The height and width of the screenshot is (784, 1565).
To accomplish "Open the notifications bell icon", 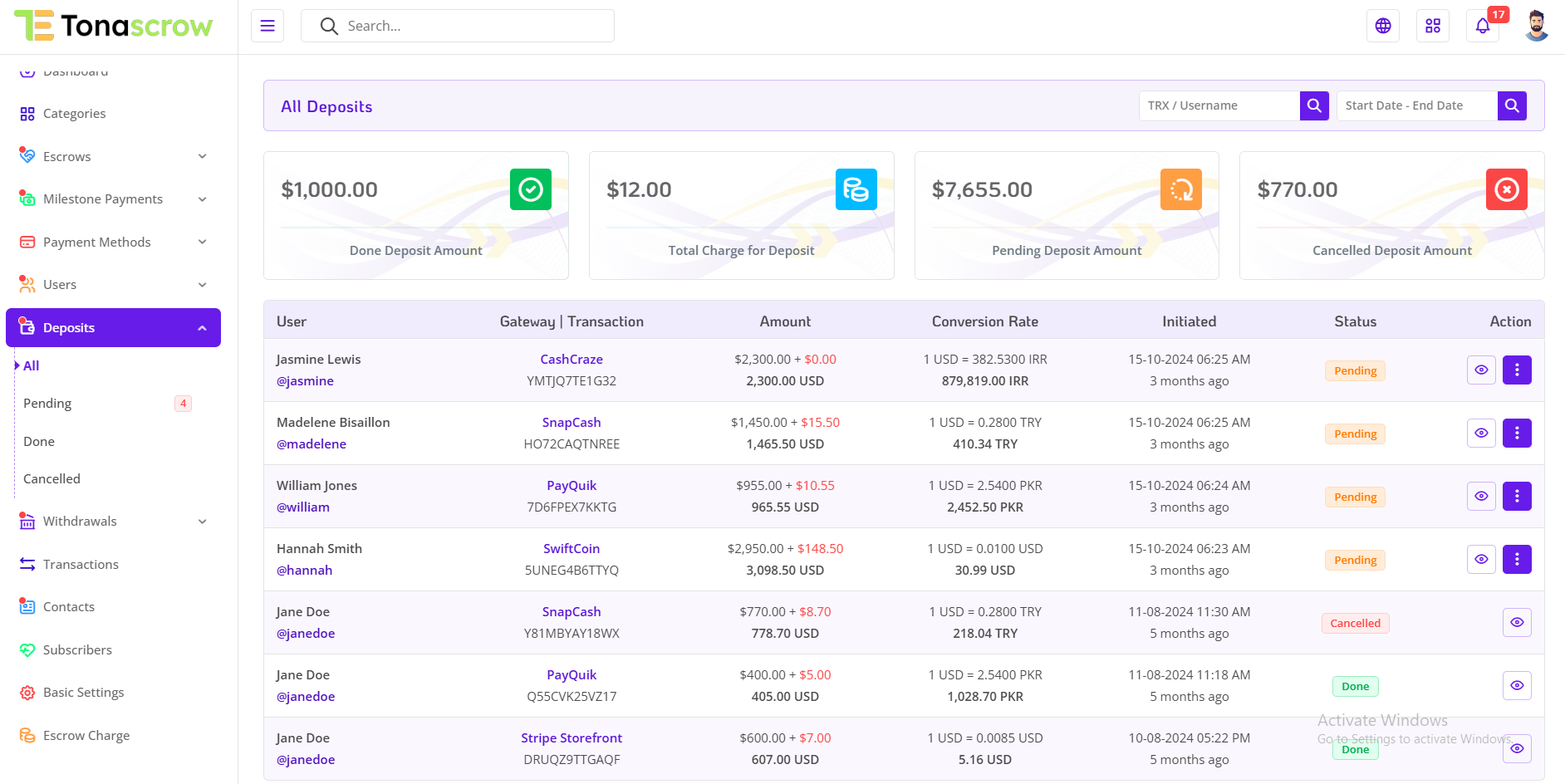I will pos(1483,26).
